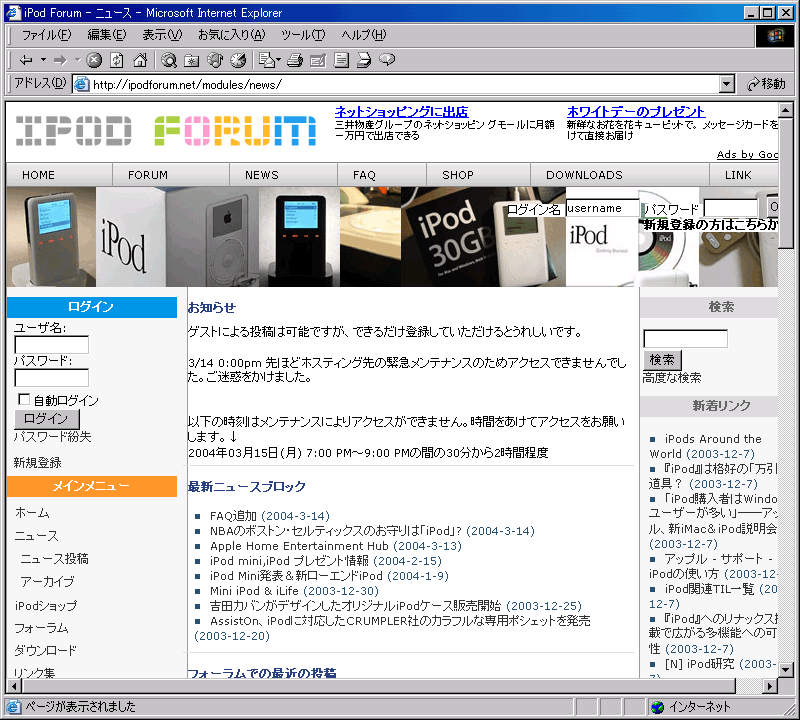This screenshot has height=720, width=800.
Task: Open the ニュース投稿 menu link
Action: pyautogui.click(x=55, y=559)
